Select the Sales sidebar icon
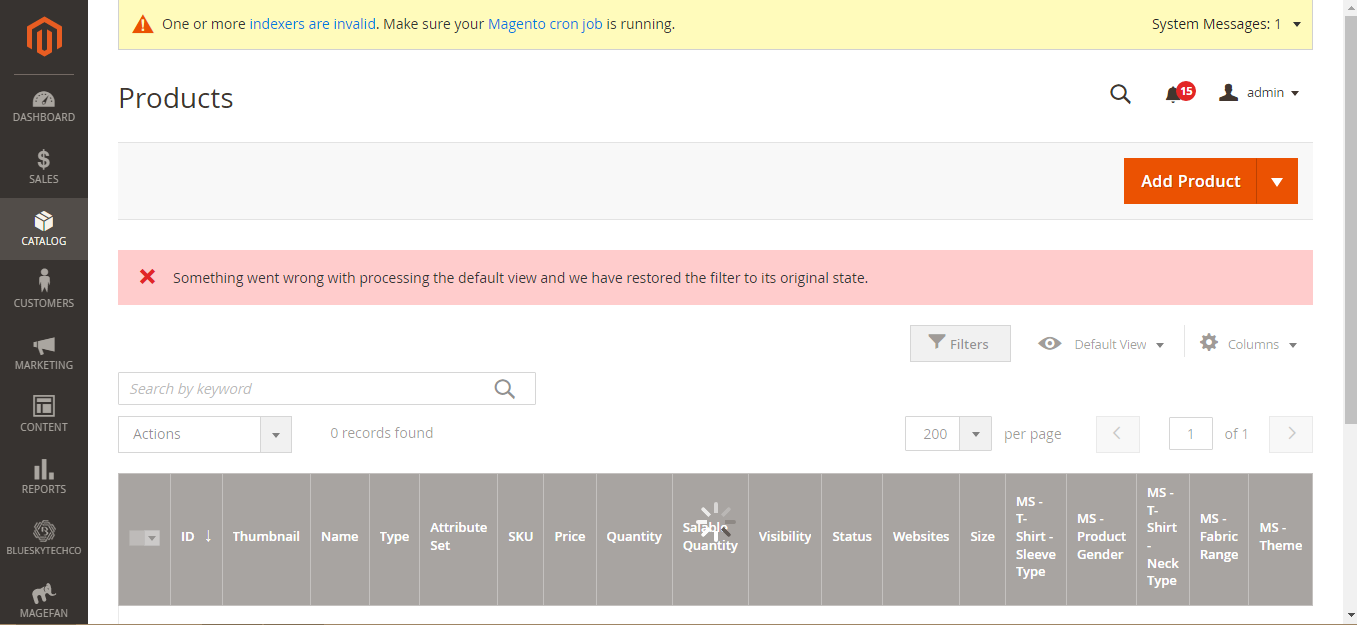Screen dimensions: 1357x625 point(44,167)
